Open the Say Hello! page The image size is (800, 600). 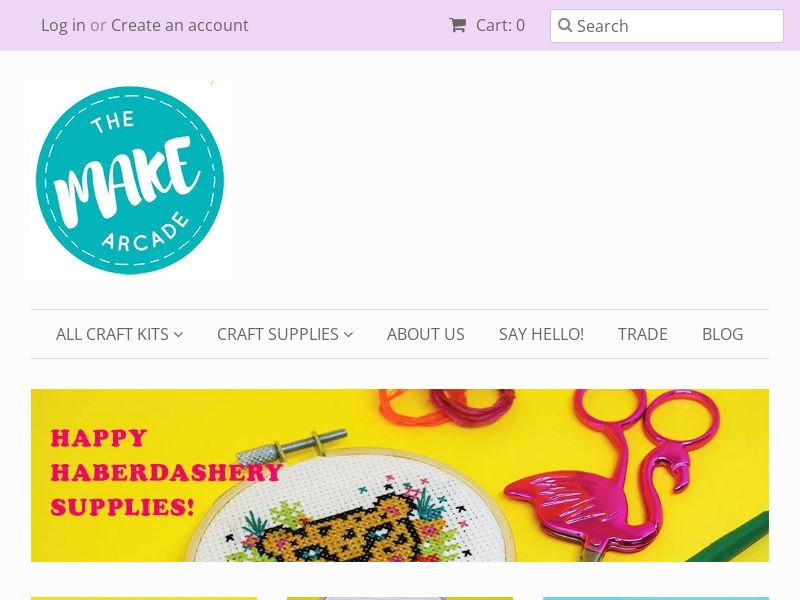541,334
